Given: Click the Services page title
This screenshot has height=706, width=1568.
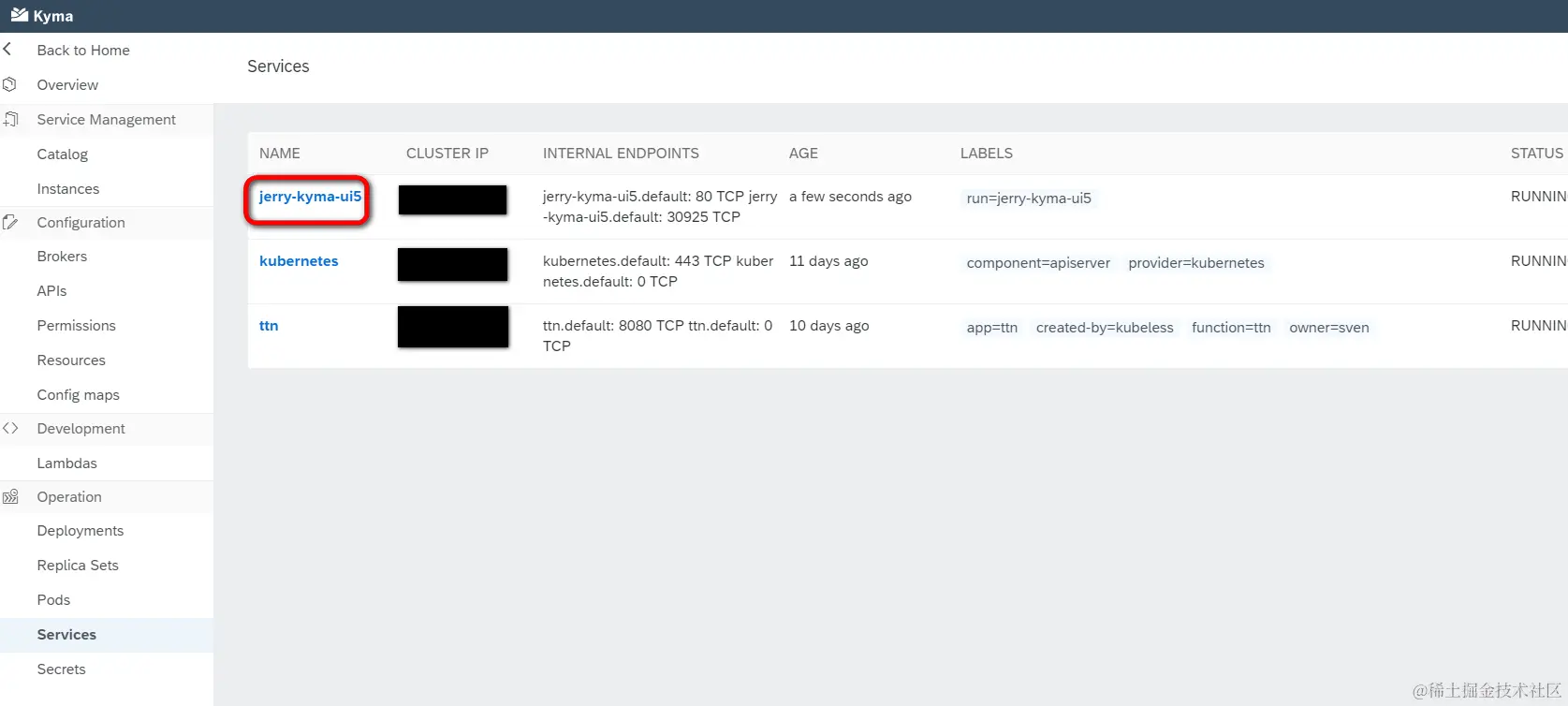Looking at the screenshot, I should click(278, 66).
